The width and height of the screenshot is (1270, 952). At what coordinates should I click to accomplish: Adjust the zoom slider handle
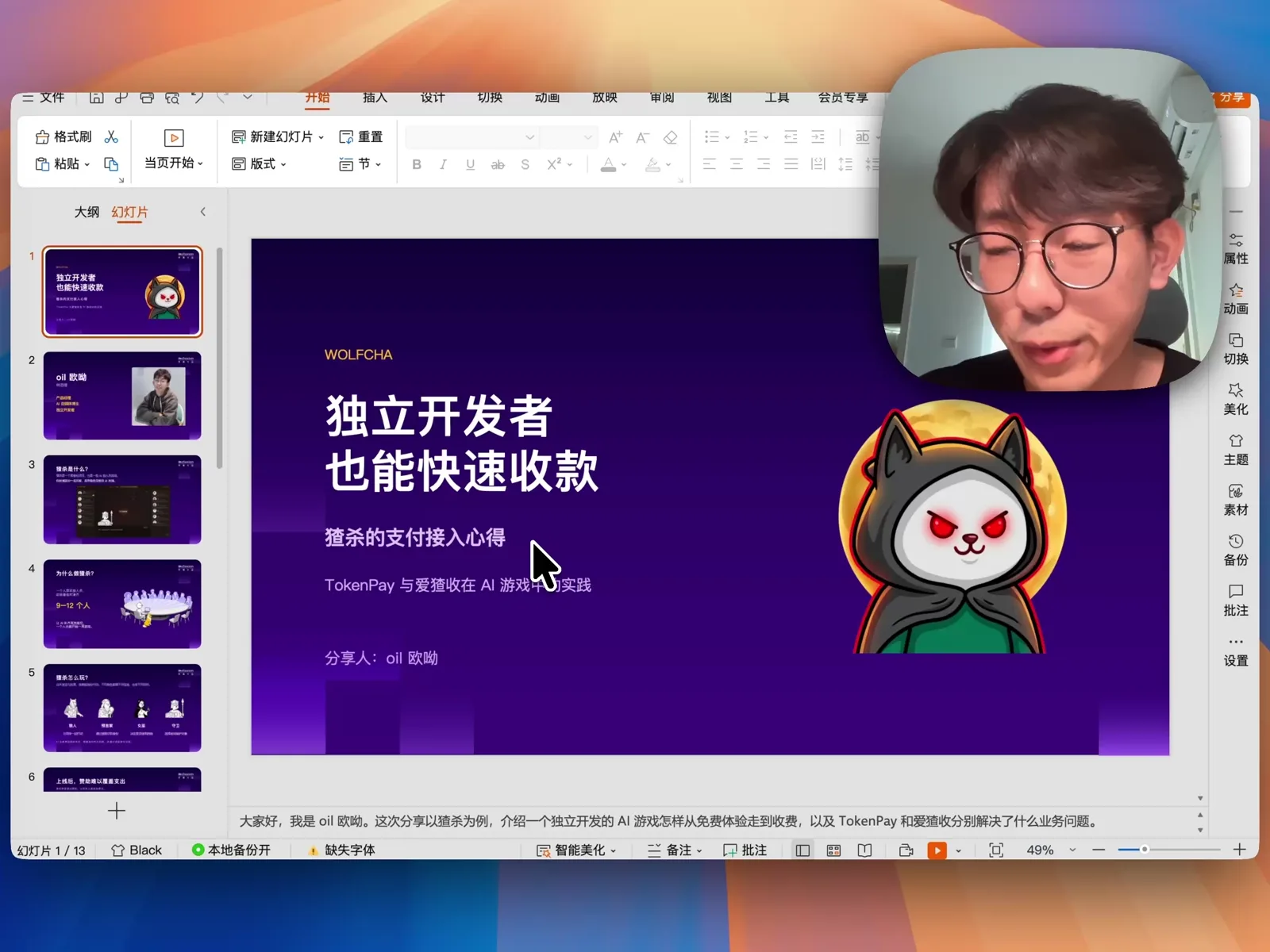[x=1145, y=850]
